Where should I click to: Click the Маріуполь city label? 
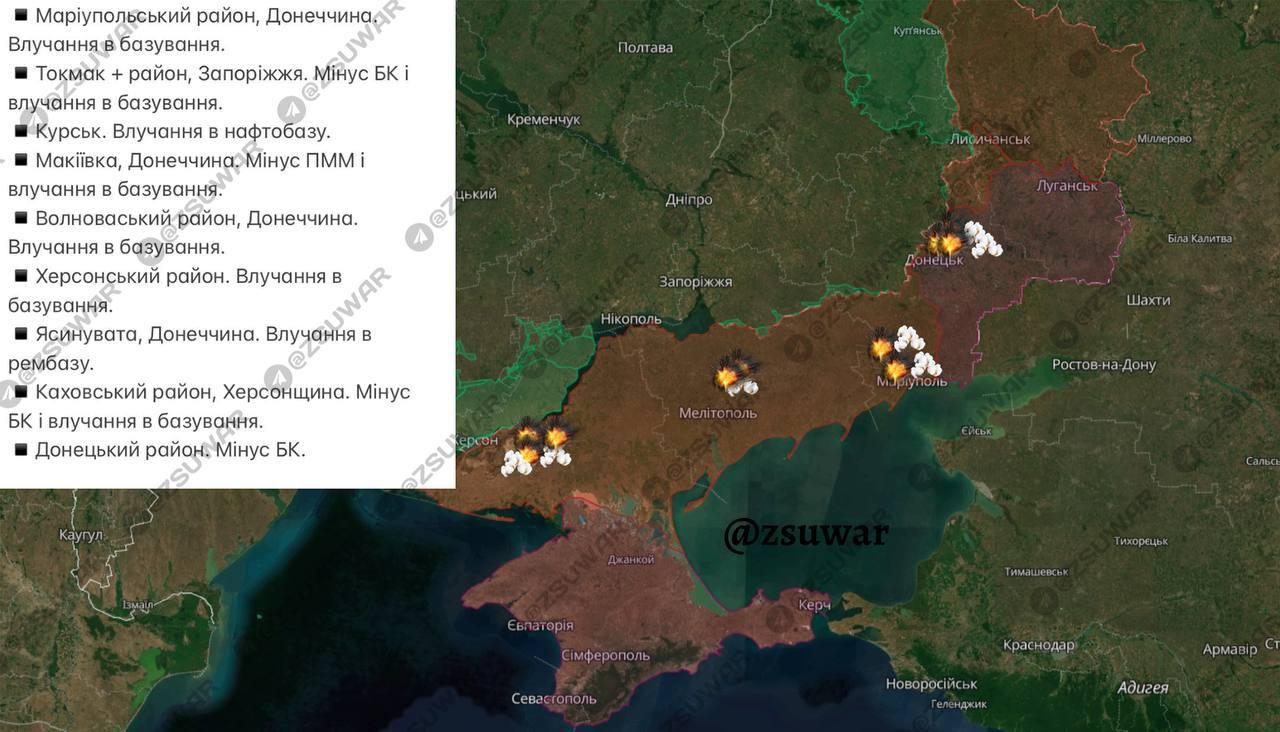tap(911, 382)
